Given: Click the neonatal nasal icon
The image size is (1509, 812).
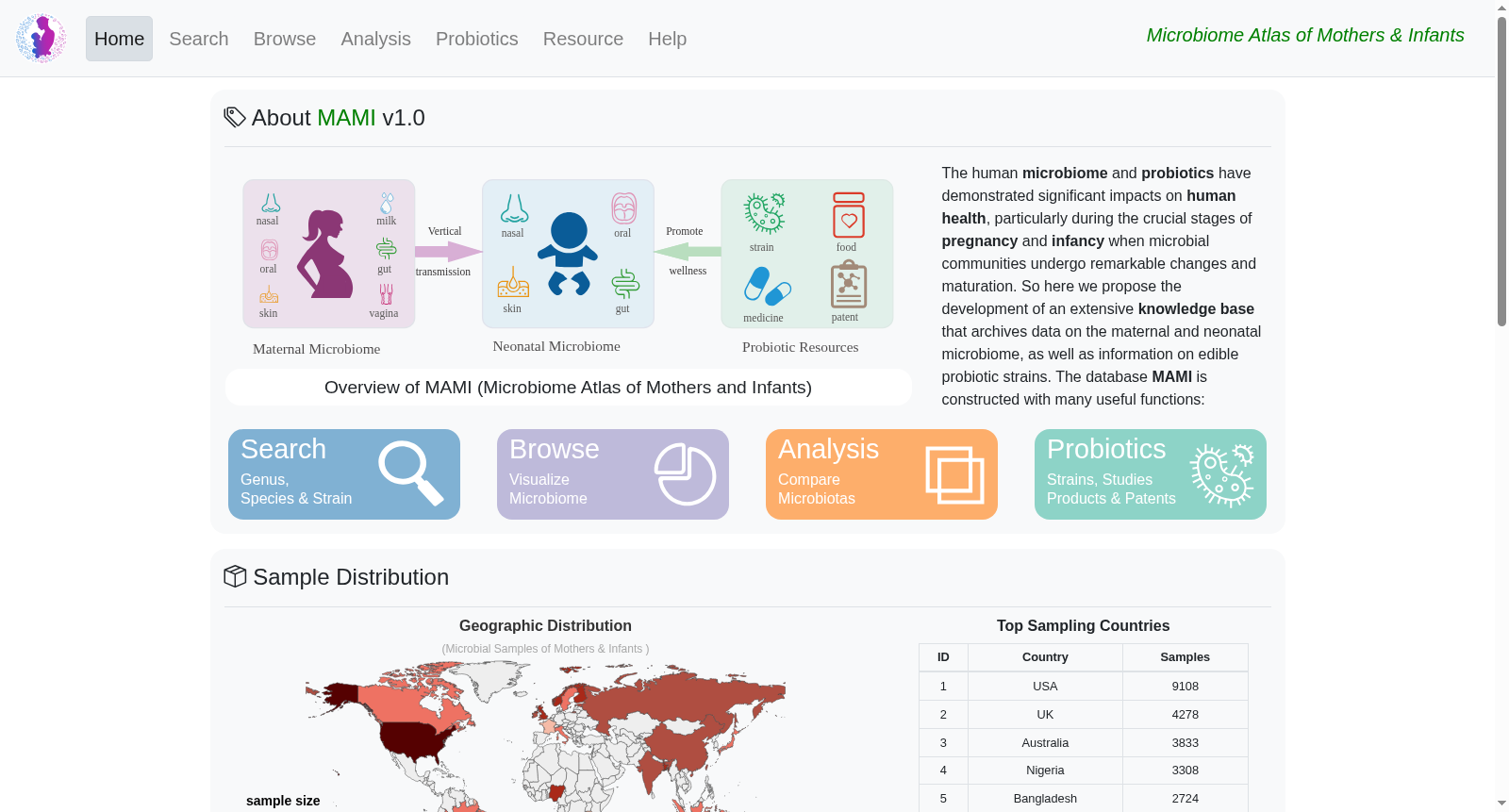Looking at the screenshot, I should coord(514,208).
